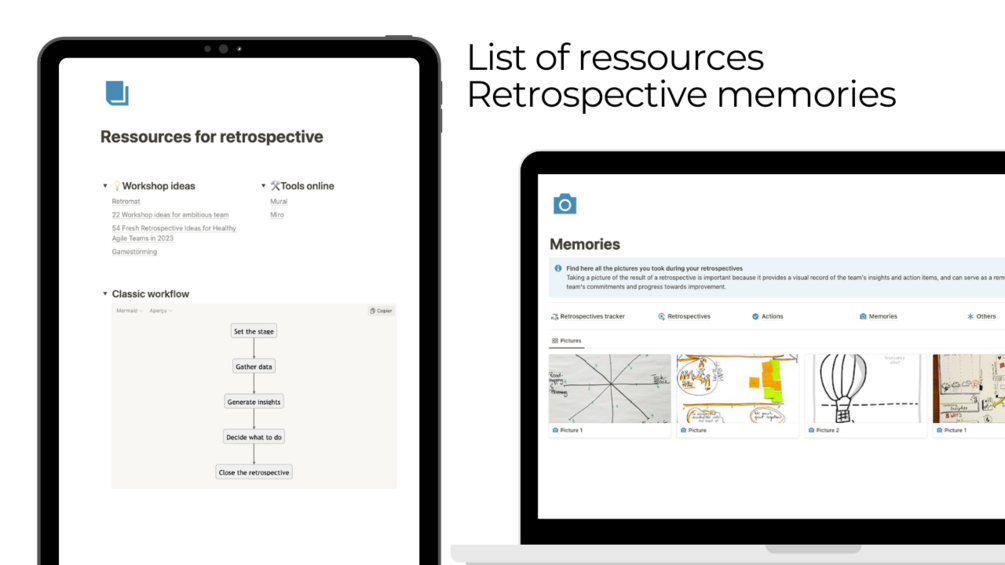The width and height of the screenshot is (1005, 565).
Task: Open the Mermaid language dropdown
Action: coord(129,311)
